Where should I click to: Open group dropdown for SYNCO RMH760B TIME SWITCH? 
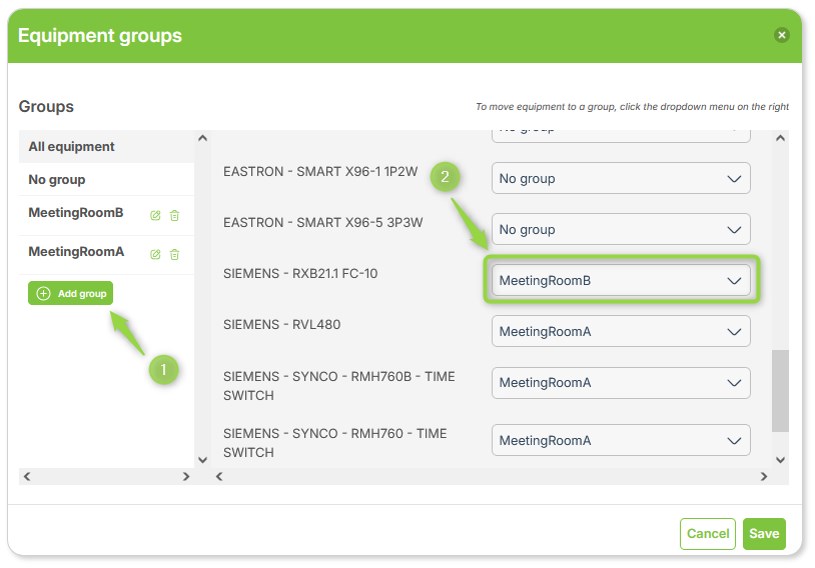point(621,382)
